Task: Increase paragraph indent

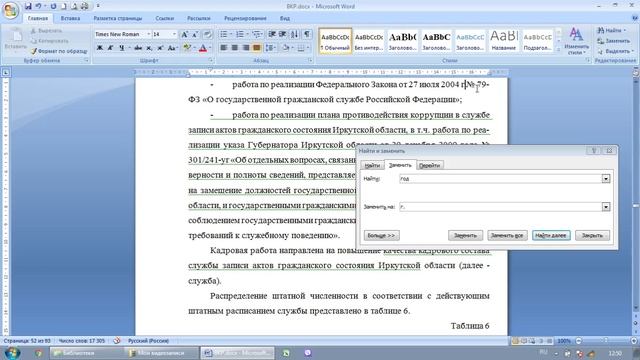Action: coord(282,34)
